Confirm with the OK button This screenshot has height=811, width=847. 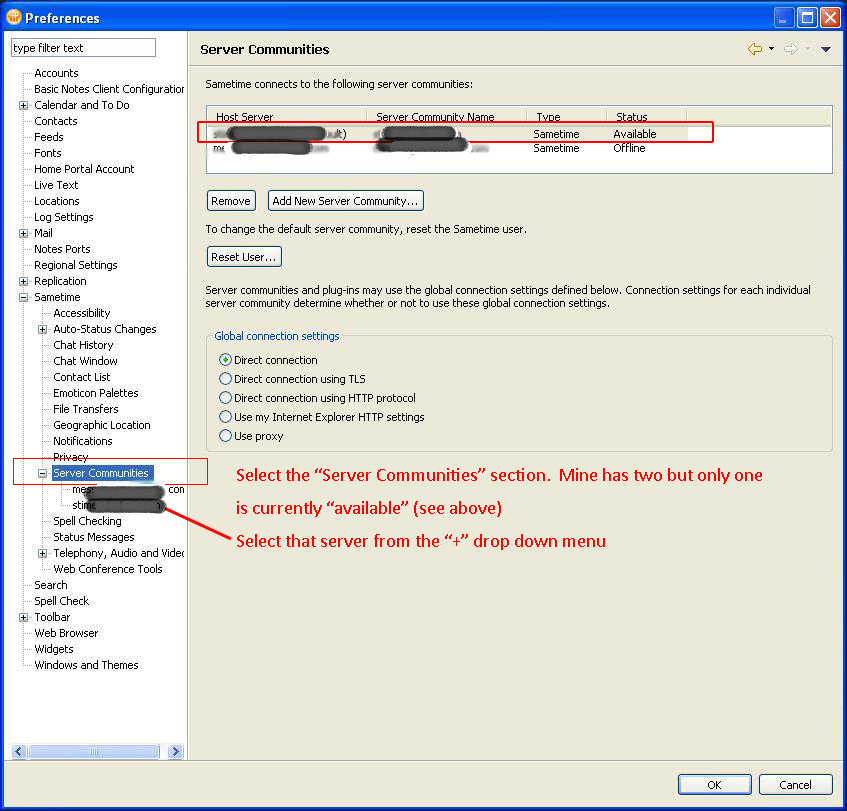tap(715, 785)
